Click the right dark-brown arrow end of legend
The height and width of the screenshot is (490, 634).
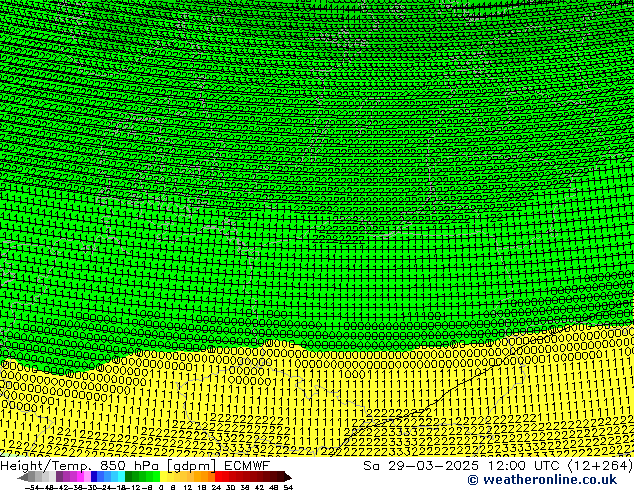288,477
